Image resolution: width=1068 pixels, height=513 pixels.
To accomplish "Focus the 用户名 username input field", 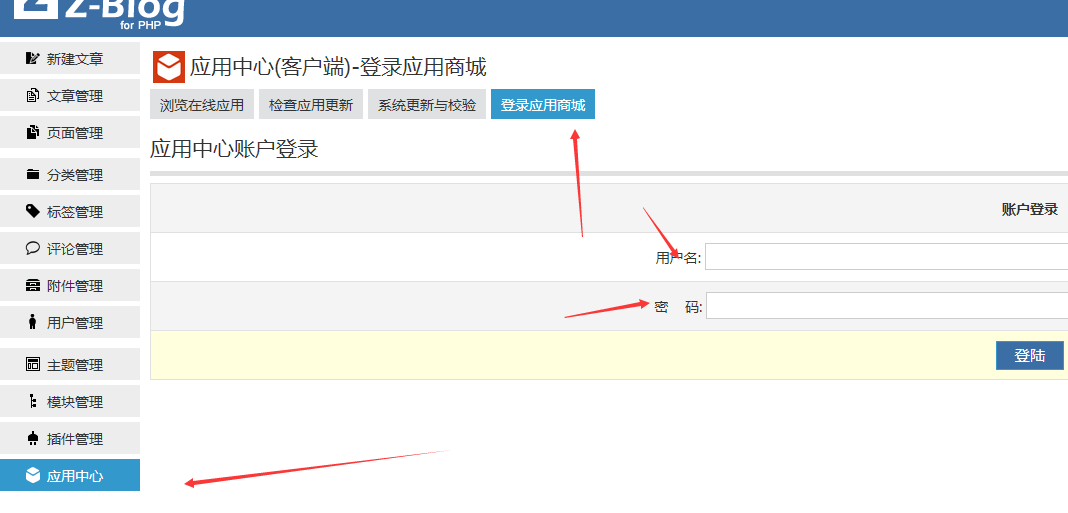I will pos(886,258).
